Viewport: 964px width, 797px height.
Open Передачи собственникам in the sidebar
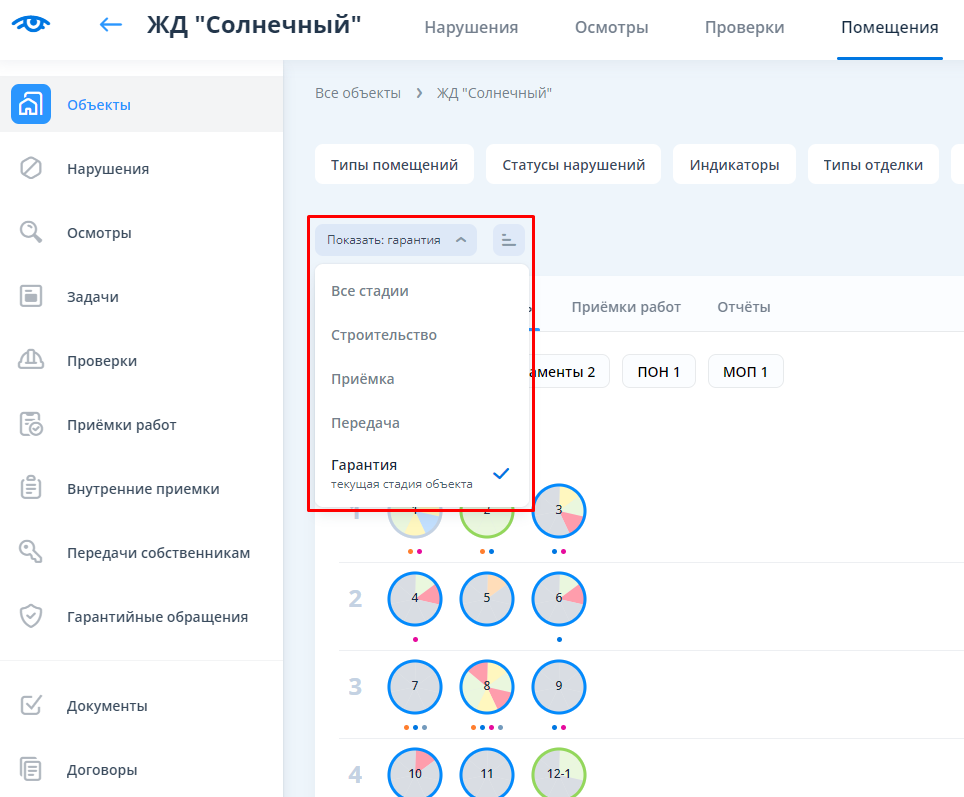coord(158,553)
